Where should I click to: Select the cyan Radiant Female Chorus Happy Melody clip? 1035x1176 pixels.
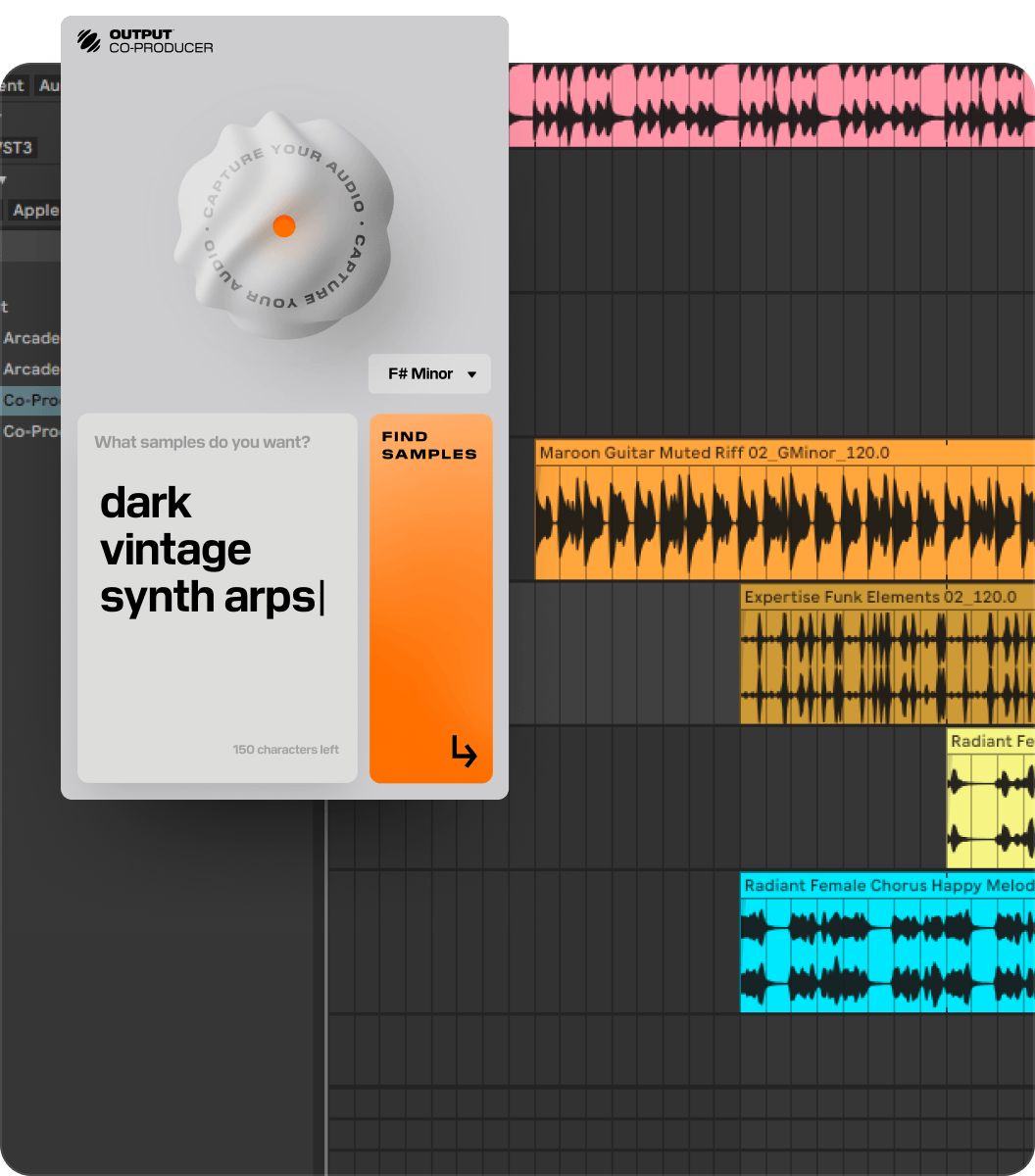pos(882,941)
